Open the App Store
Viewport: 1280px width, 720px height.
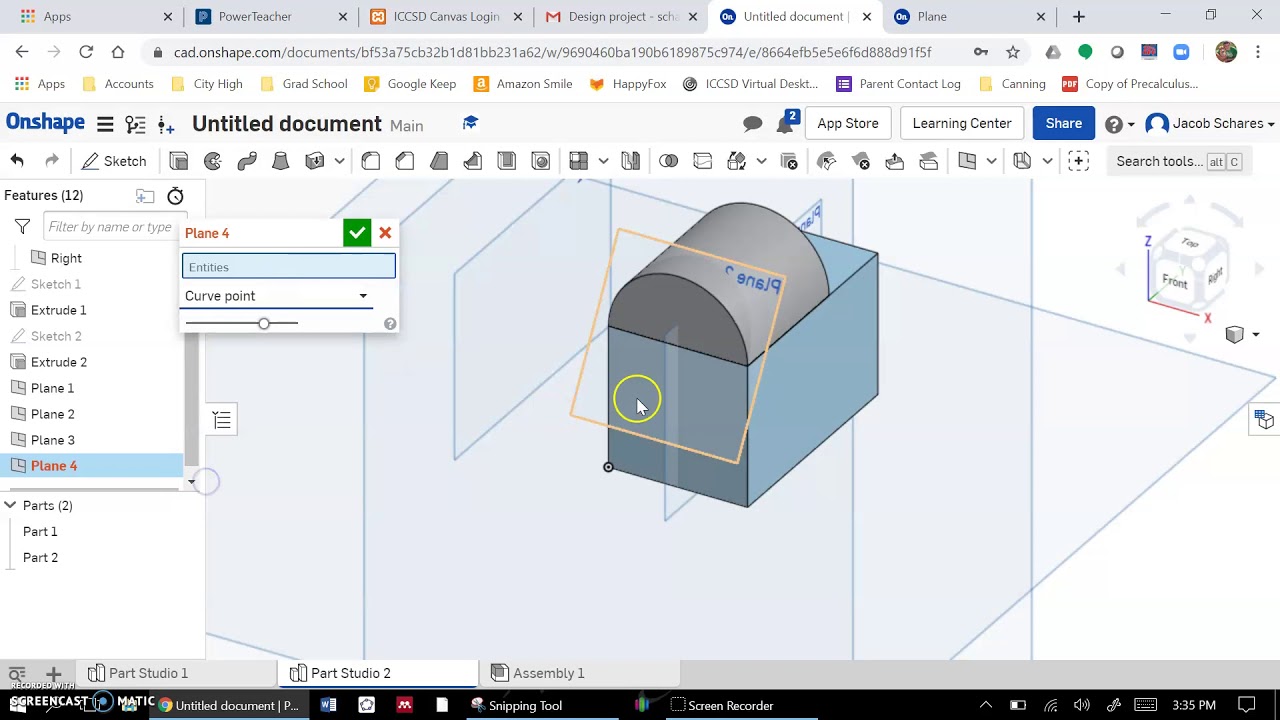(848, 124)
